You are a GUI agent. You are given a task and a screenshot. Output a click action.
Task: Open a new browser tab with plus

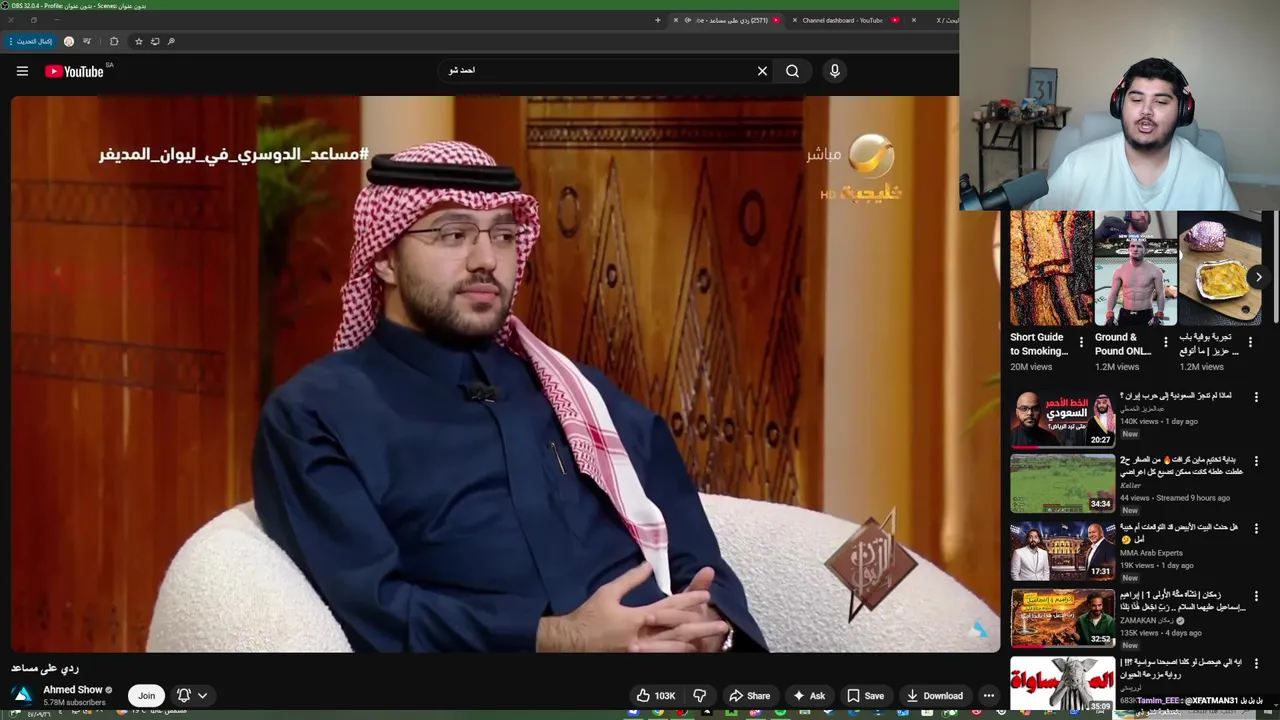(657, 20)
